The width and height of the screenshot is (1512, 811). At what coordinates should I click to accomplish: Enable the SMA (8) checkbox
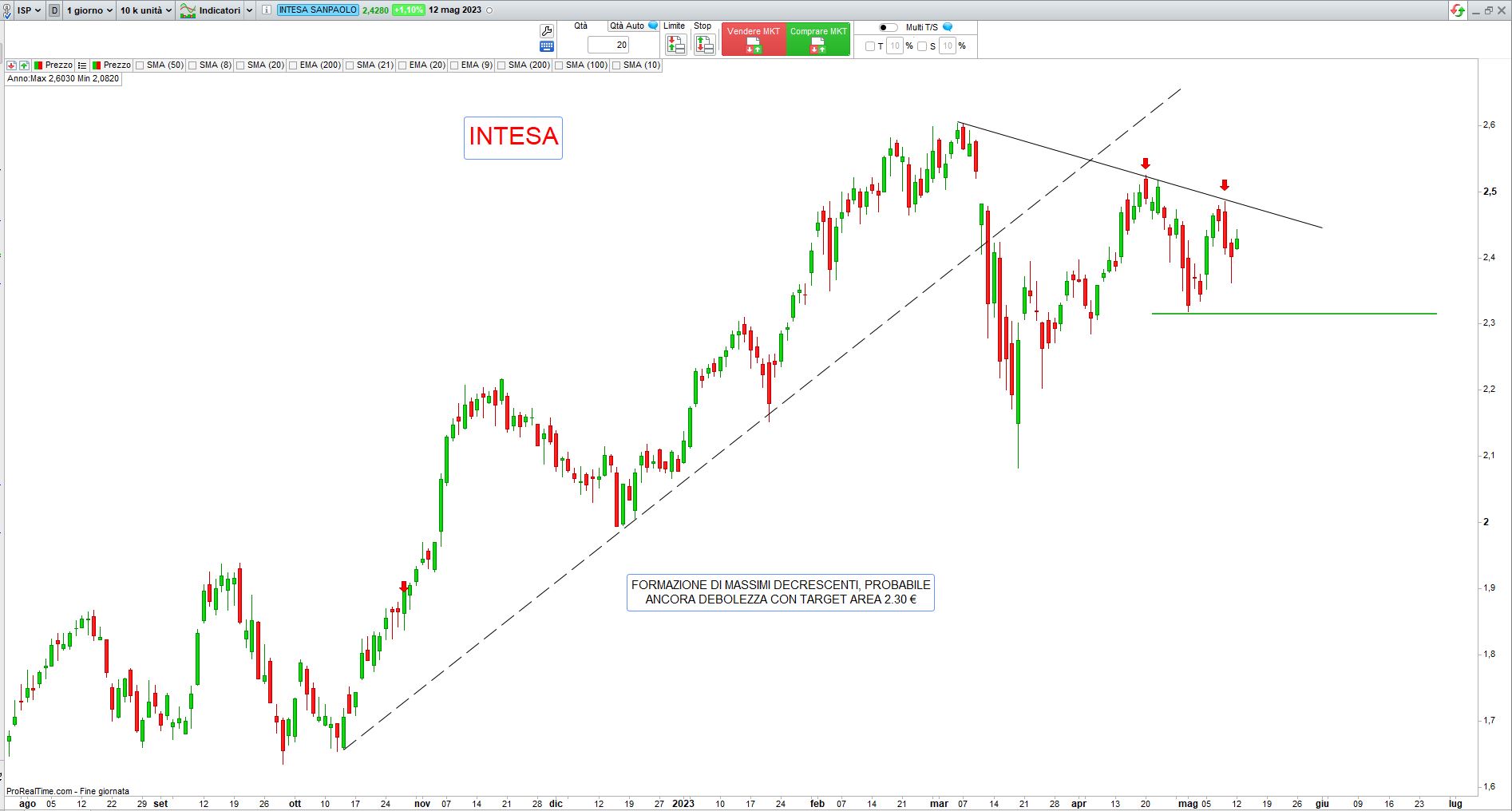tap(192, 65)
